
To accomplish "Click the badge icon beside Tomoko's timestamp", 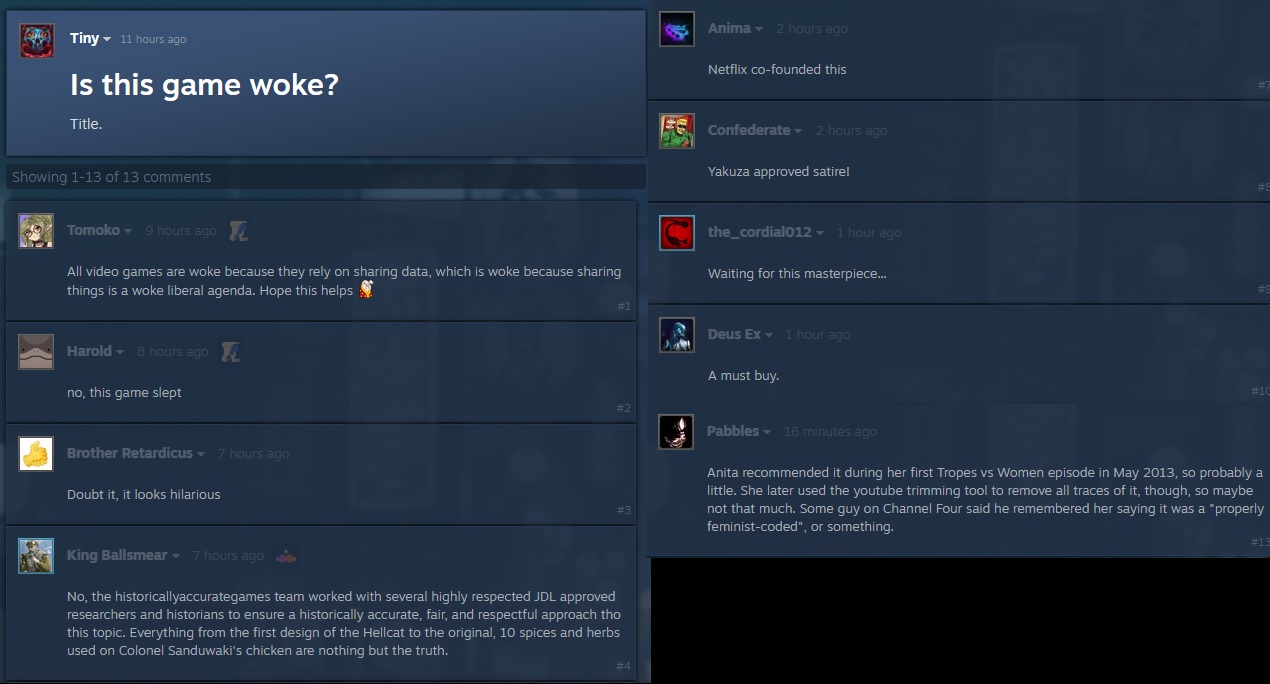I will click(x=237, y=231).
